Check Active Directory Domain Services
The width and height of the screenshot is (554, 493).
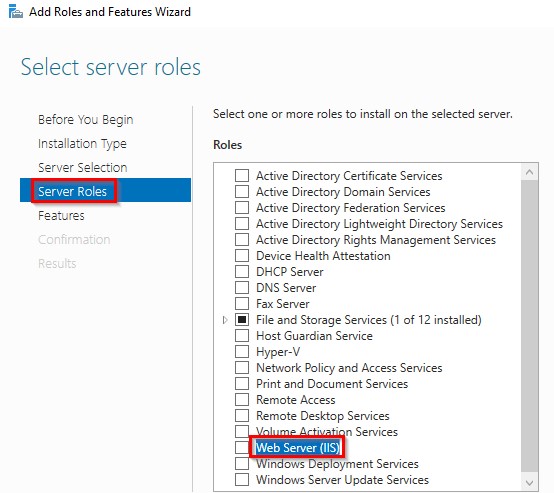pyautogui.click(x=242, y=192)
